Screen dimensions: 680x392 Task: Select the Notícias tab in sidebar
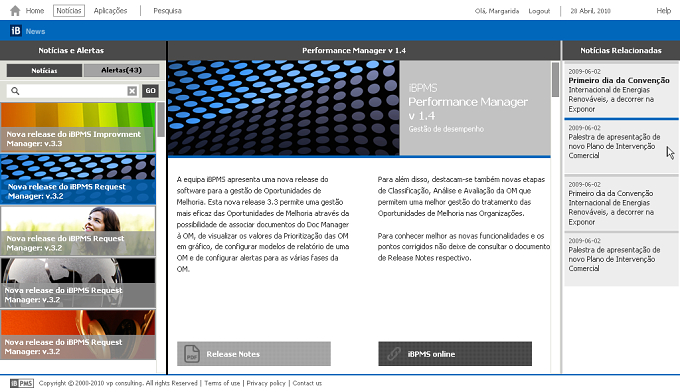click(44, 70)
